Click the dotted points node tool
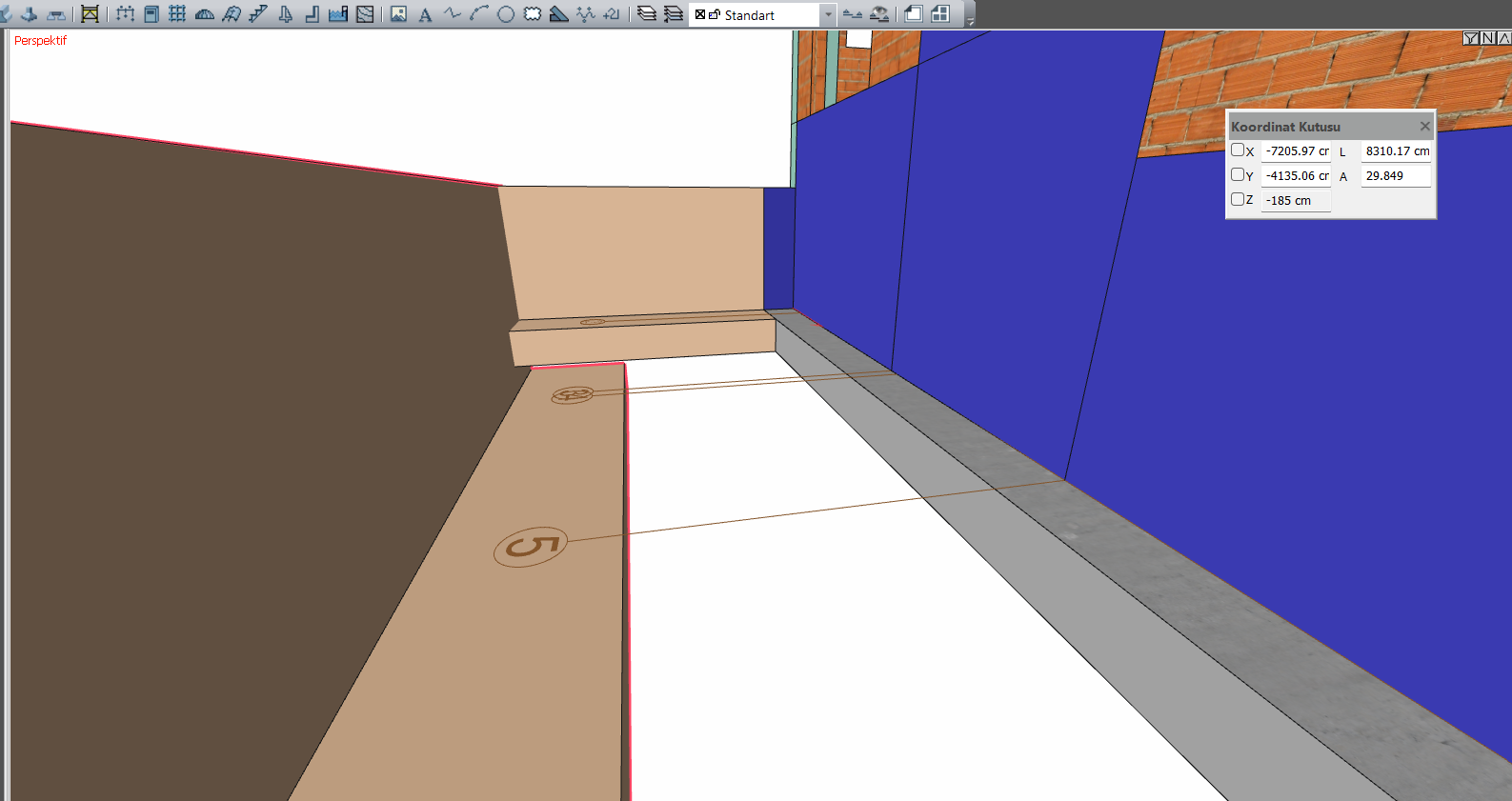 point(585,14)
